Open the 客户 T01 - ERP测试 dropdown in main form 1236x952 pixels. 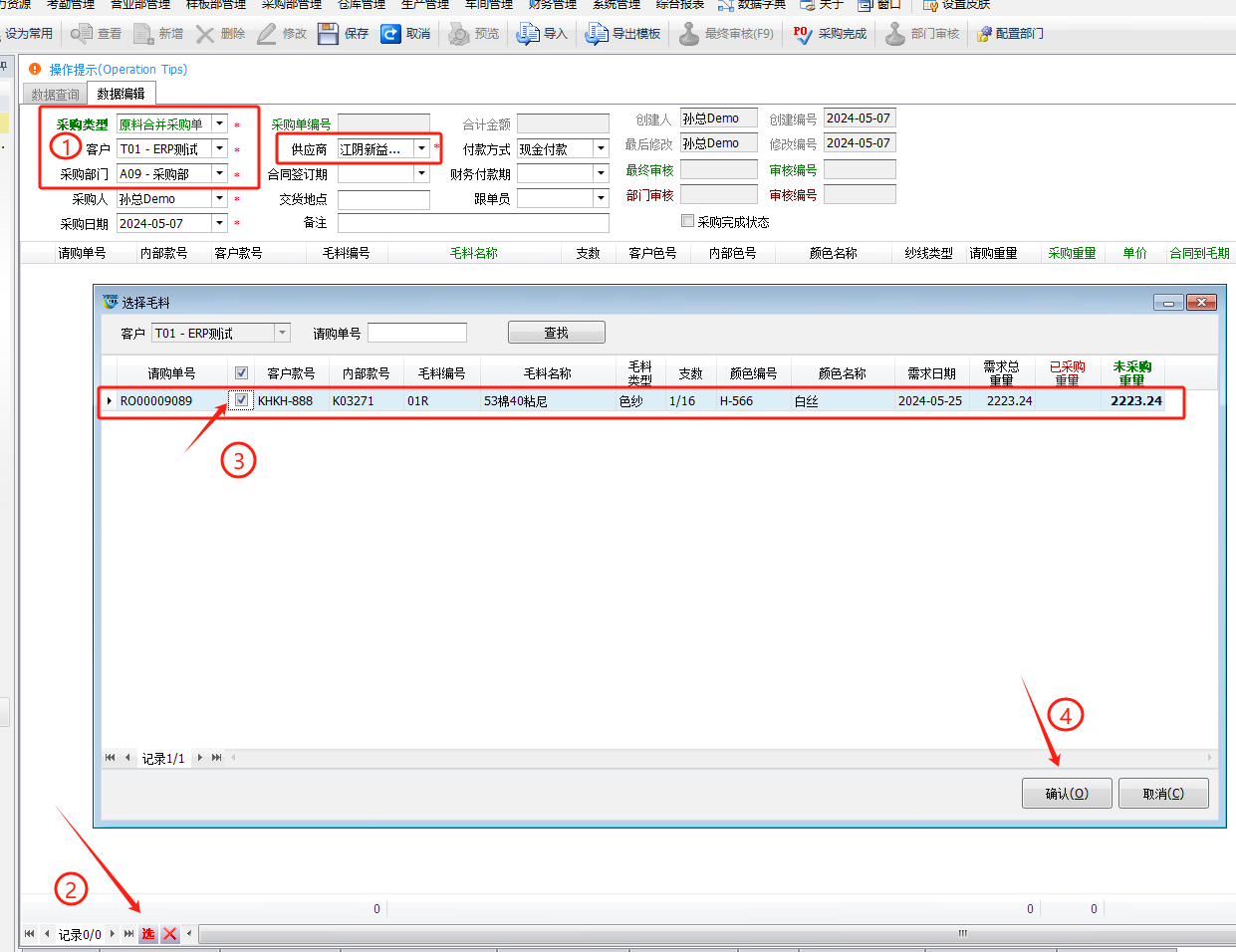pyautogui.click(x=219, y=149)
